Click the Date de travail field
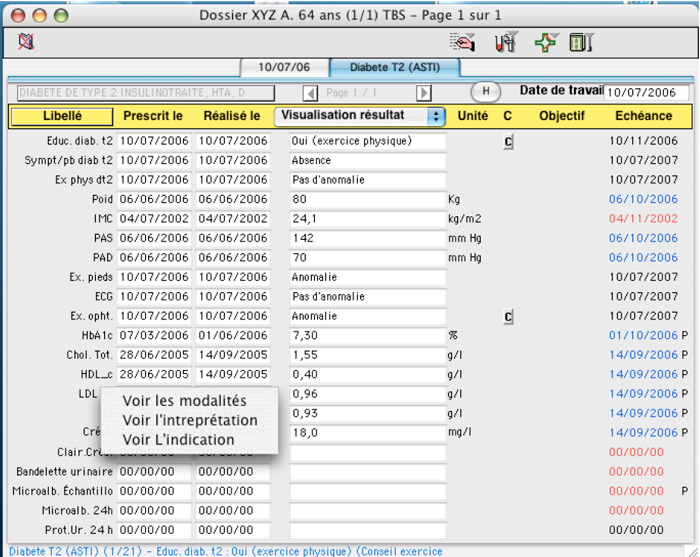The image size is (700, 557). (x=646, y=92)
